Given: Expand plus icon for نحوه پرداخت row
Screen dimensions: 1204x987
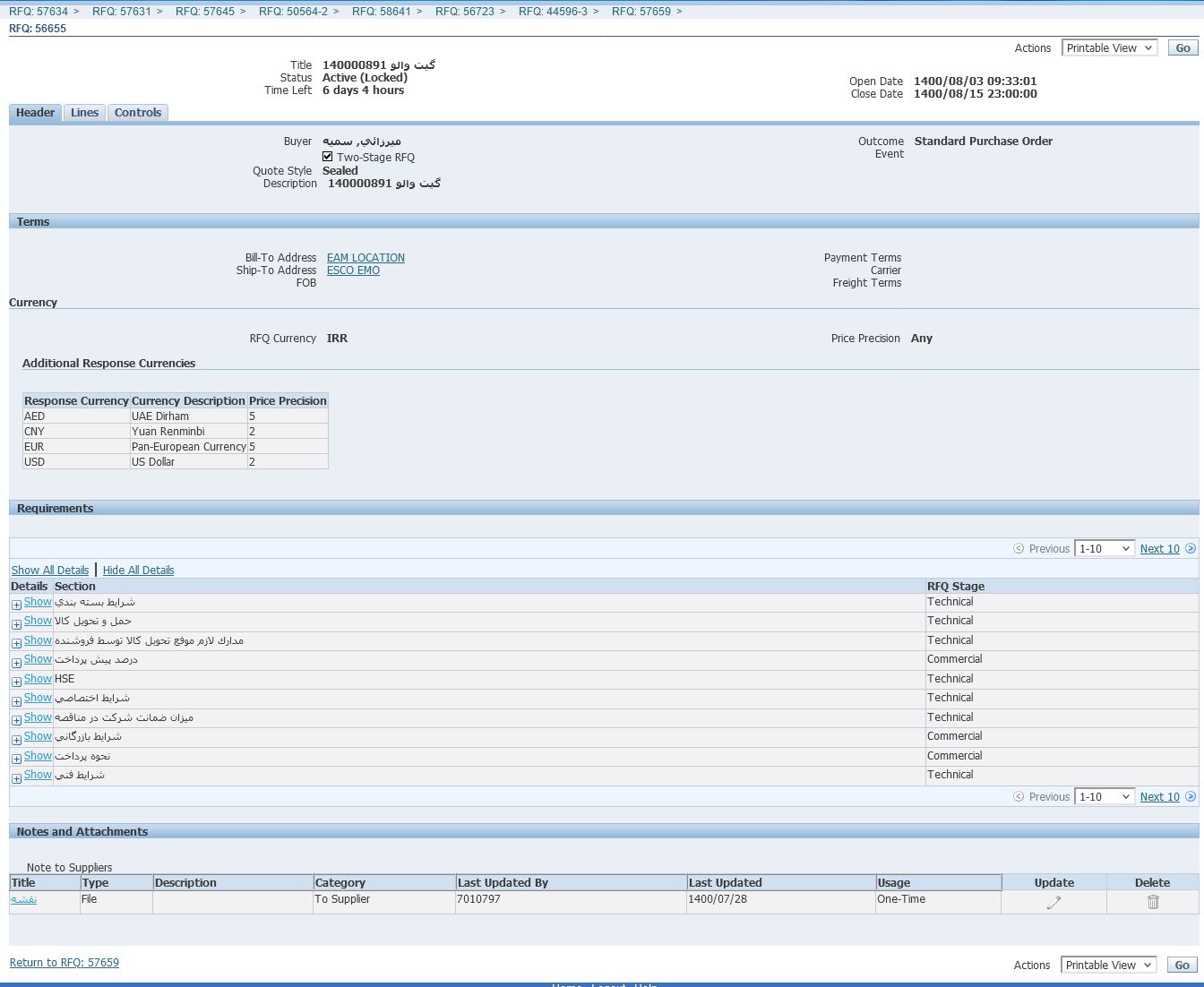Looking at the screenshot, I should (x=16, y=759).
